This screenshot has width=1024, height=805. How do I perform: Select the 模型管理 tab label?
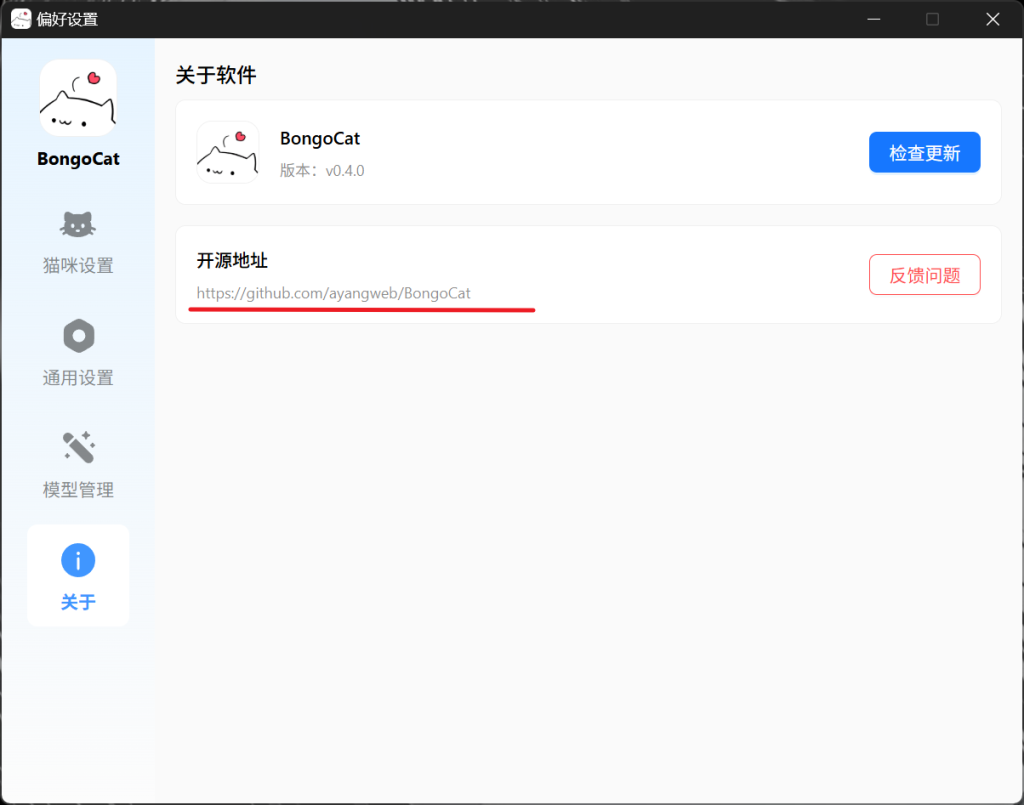[78, 490]
